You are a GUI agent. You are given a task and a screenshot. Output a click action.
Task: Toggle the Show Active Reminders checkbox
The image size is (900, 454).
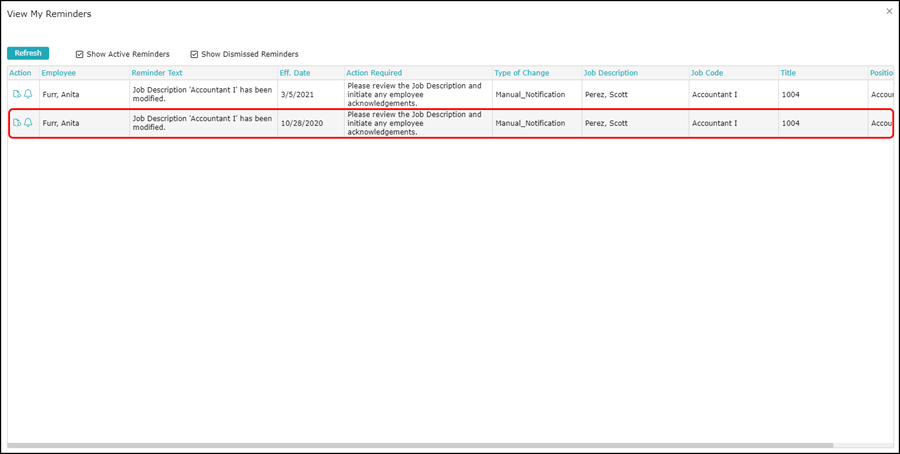tap(80, 54)
